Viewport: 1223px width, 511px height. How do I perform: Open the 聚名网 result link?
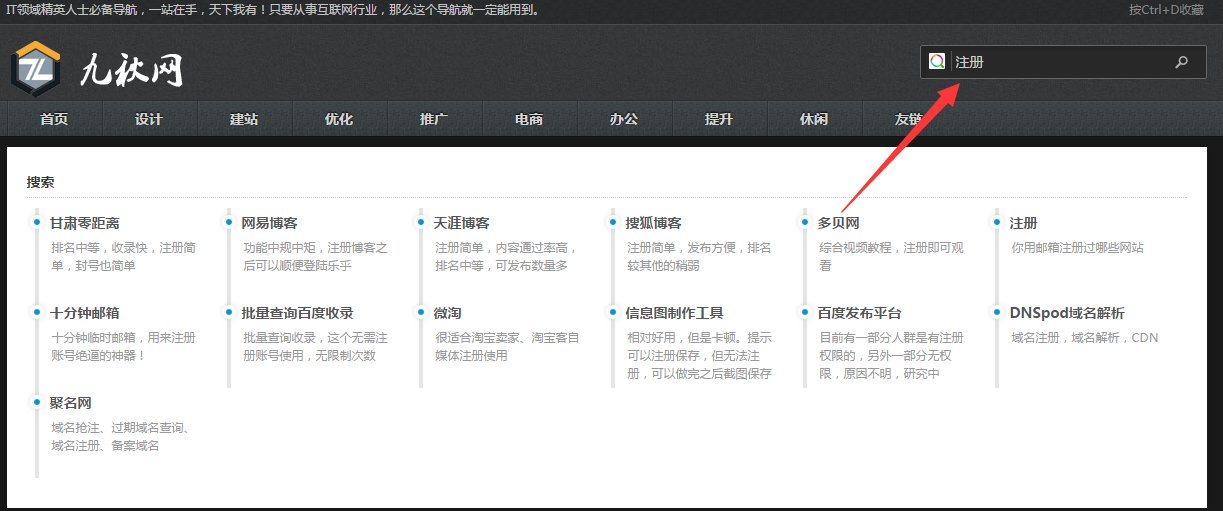pos(71,402)
